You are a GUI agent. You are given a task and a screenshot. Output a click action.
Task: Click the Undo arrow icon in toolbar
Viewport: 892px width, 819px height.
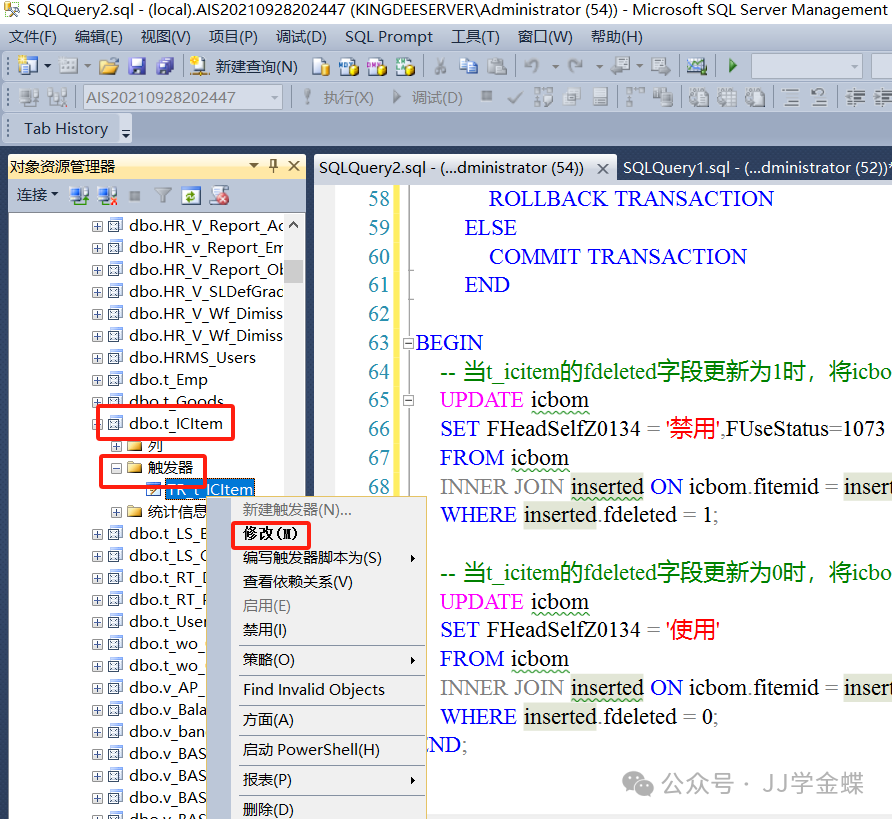pos(531,67)
